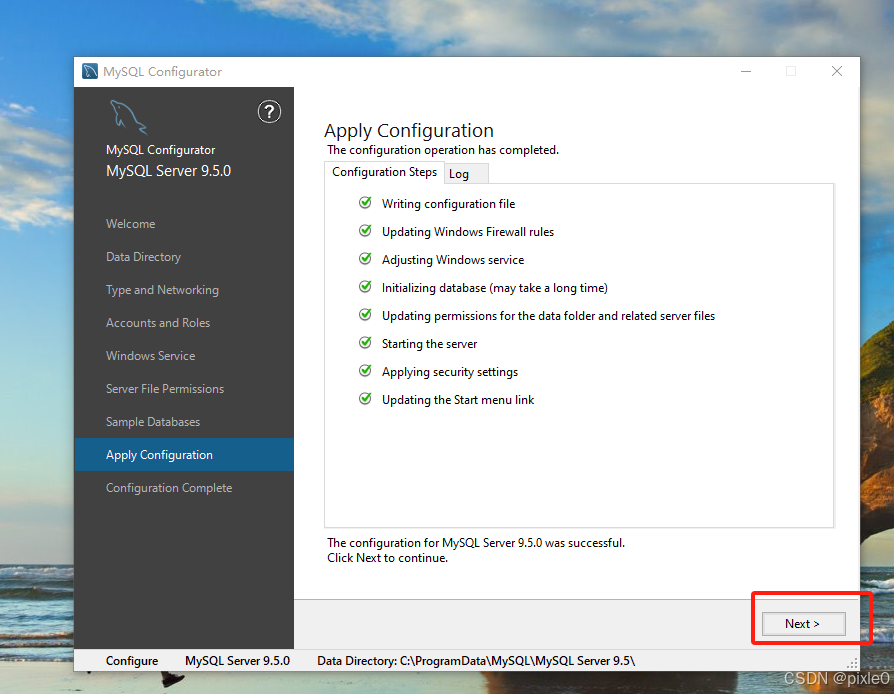Minimize the MySQL Configurator window
This screenshot has height=694, width=894.
tap(746, 71)
